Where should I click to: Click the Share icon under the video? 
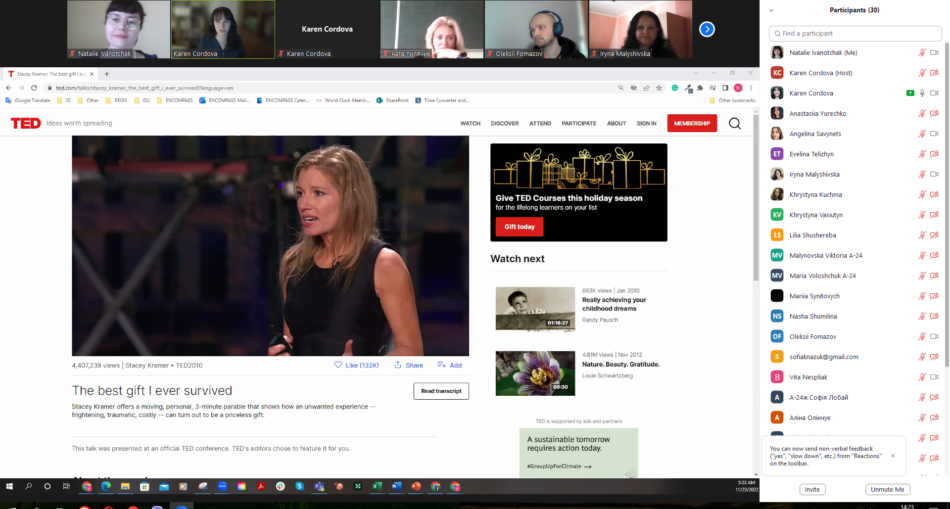398,365
